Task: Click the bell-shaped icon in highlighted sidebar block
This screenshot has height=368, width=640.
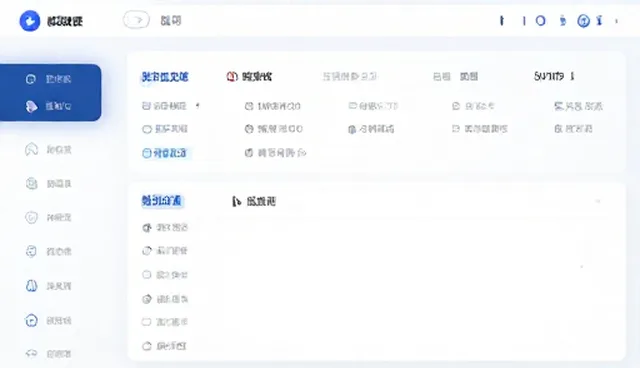Action: click(x=31, y=106)
